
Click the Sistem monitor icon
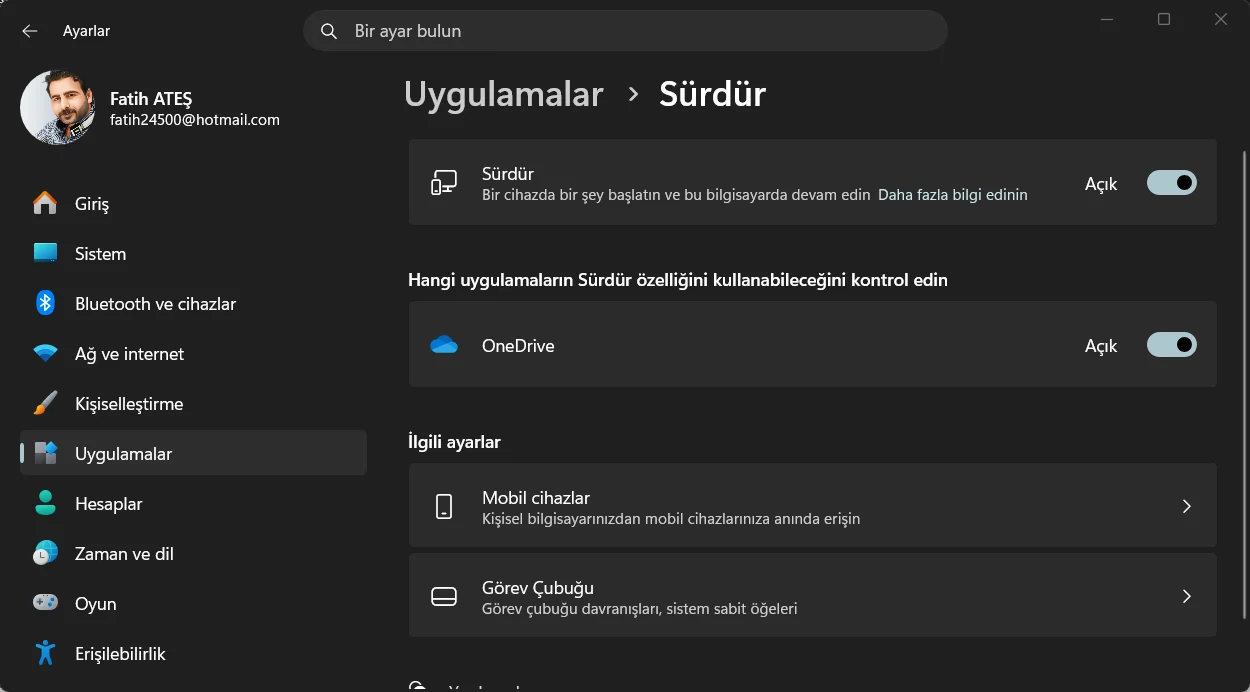45,253
